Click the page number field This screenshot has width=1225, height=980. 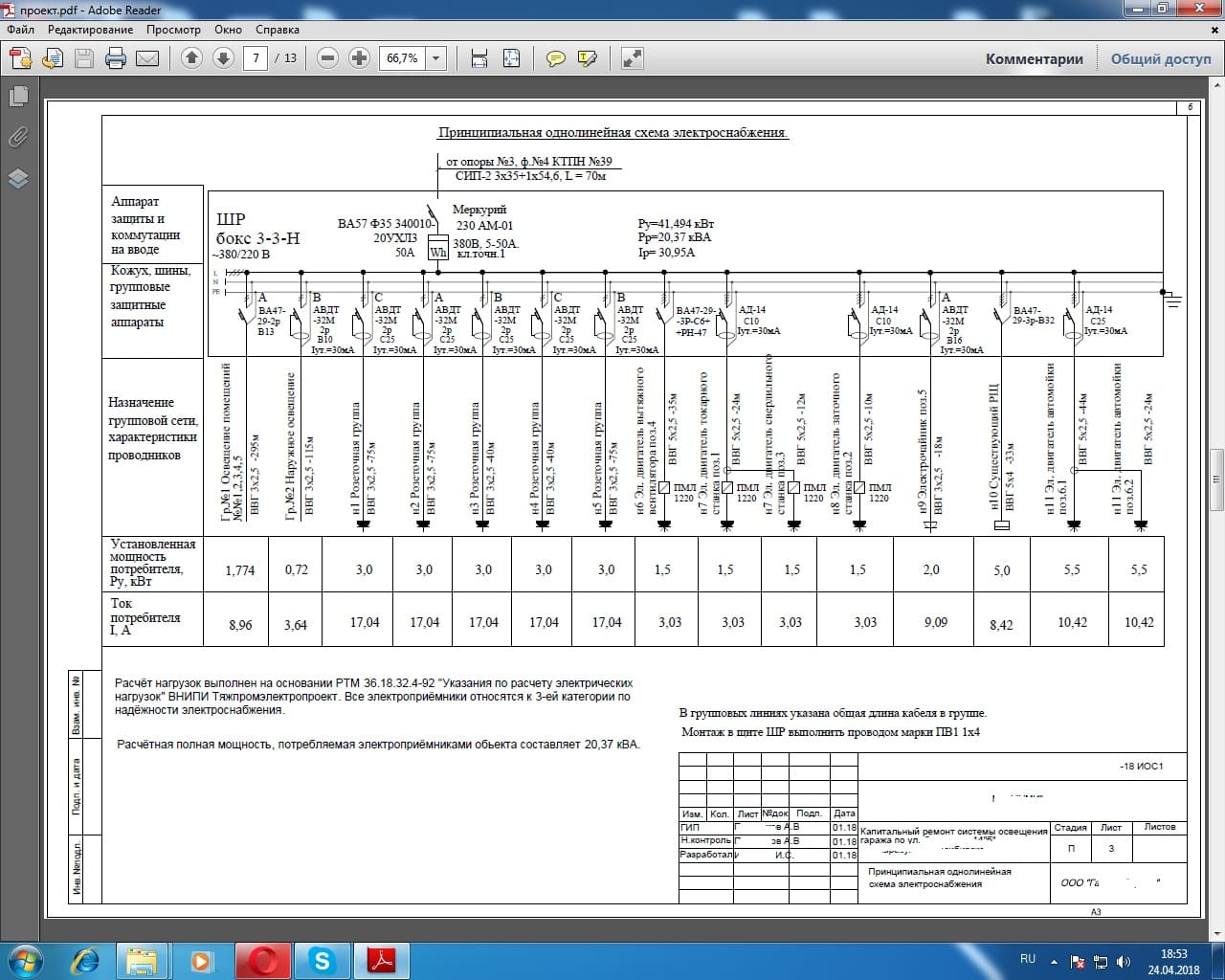[x=256, y=58]
